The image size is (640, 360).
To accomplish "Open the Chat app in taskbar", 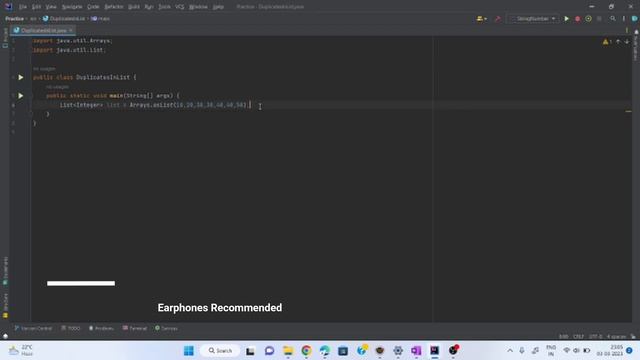I will pyautogui.click(x=269, y=351).
